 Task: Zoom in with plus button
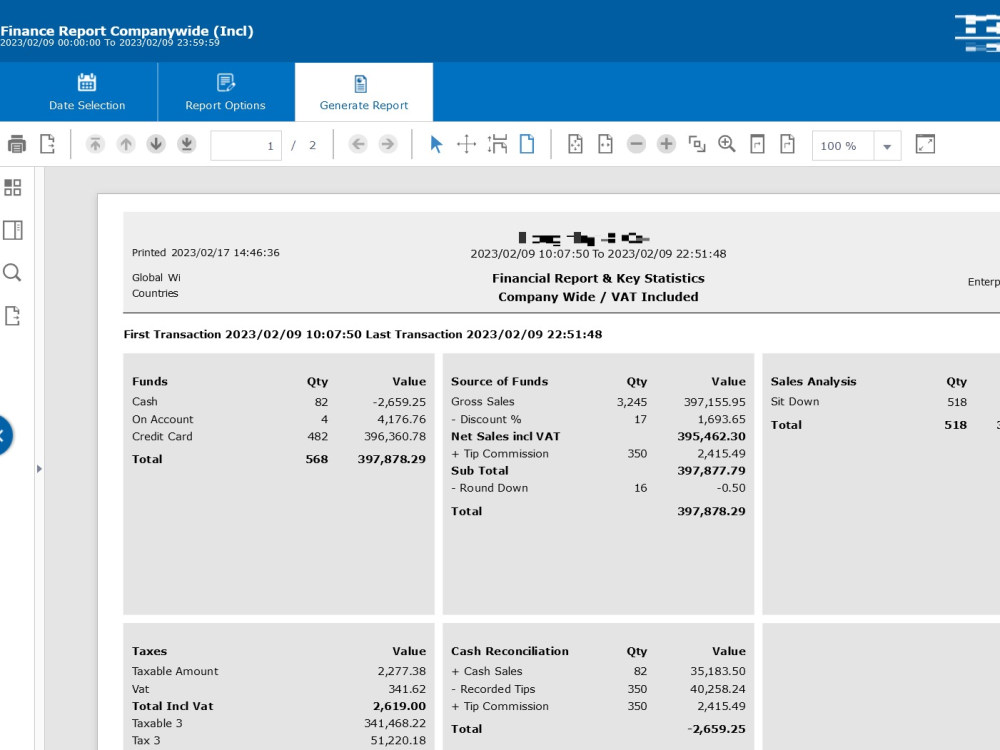[x=666, y=145]
